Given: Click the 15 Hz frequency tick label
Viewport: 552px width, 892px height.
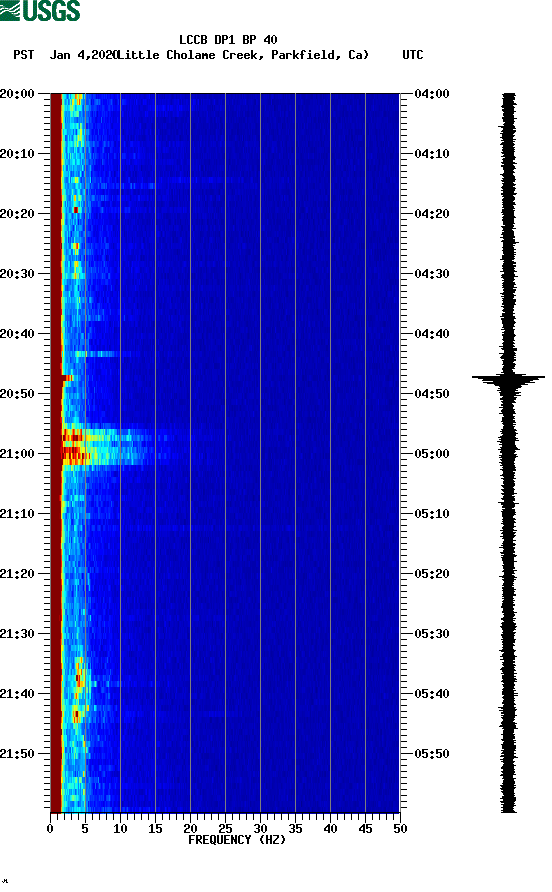Looking at the screenshot, I should click(x=155, y=829).
